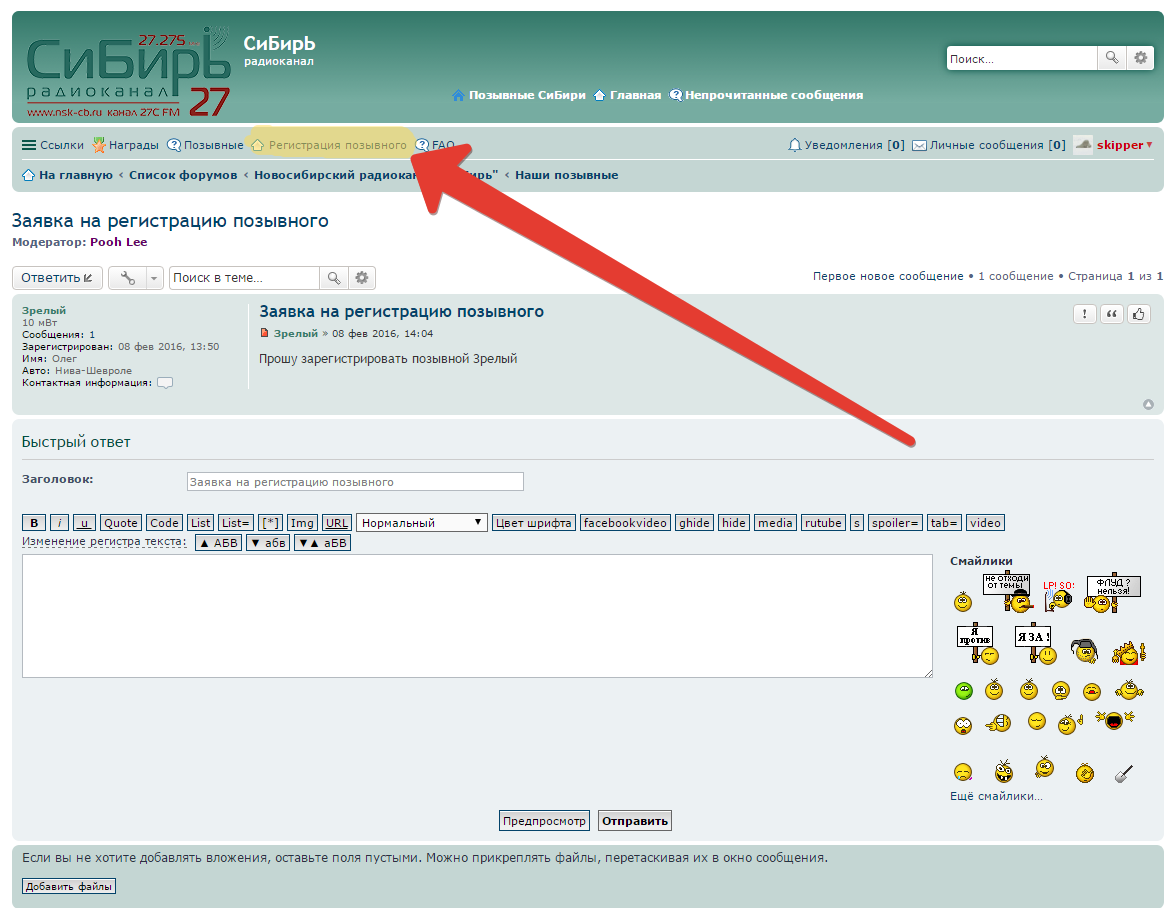Viewport: 1172px width, 908px height.
Task: Click the quote post icon
Action: pos(1112,314)
